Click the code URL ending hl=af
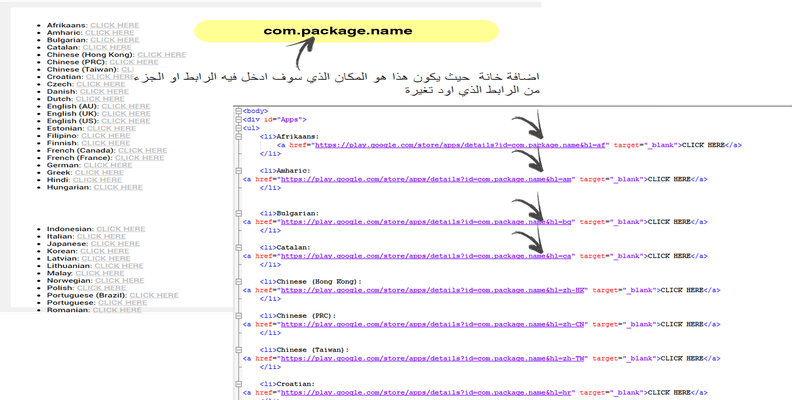The width and height of the screenshot is (800, 400). tap(460, 145)
